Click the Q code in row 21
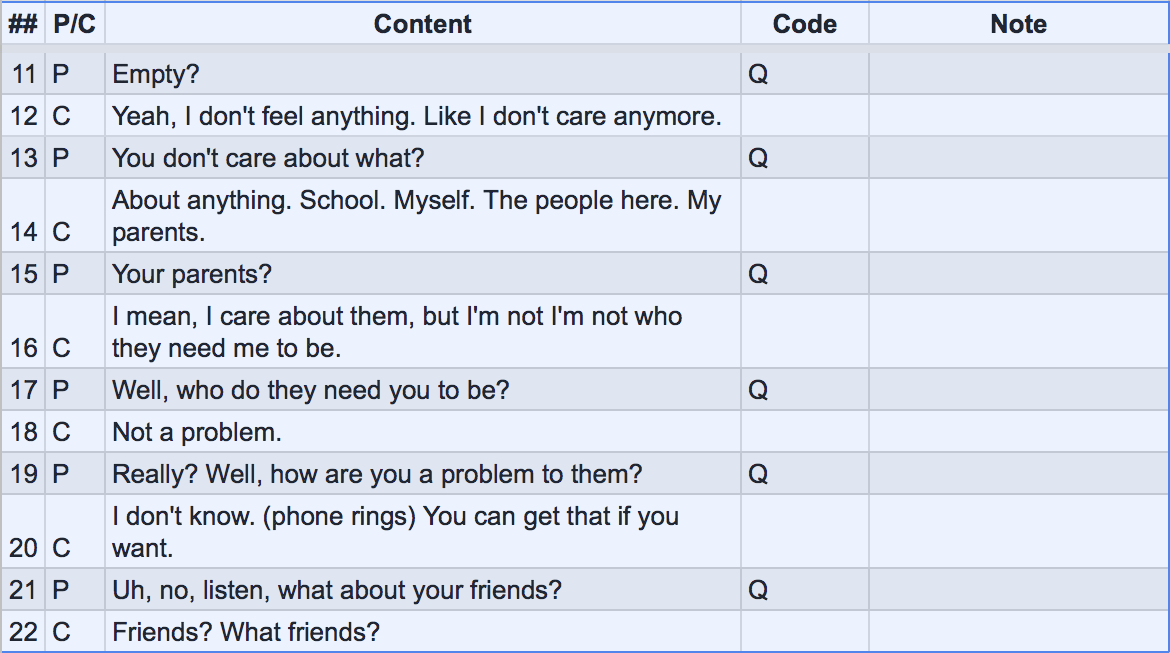1170x653 pixels. (758, 590)
